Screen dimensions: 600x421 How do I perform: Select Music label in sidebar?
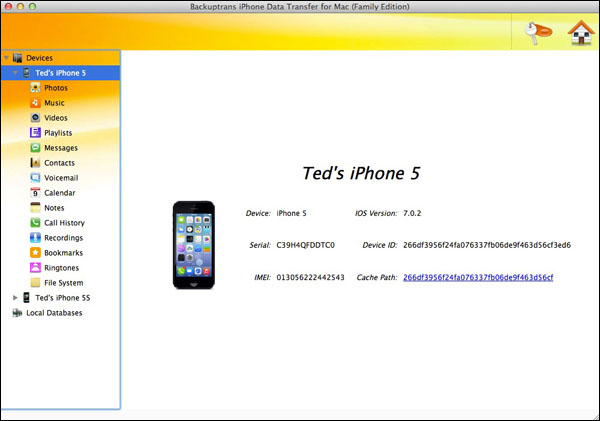click(54, 103)
